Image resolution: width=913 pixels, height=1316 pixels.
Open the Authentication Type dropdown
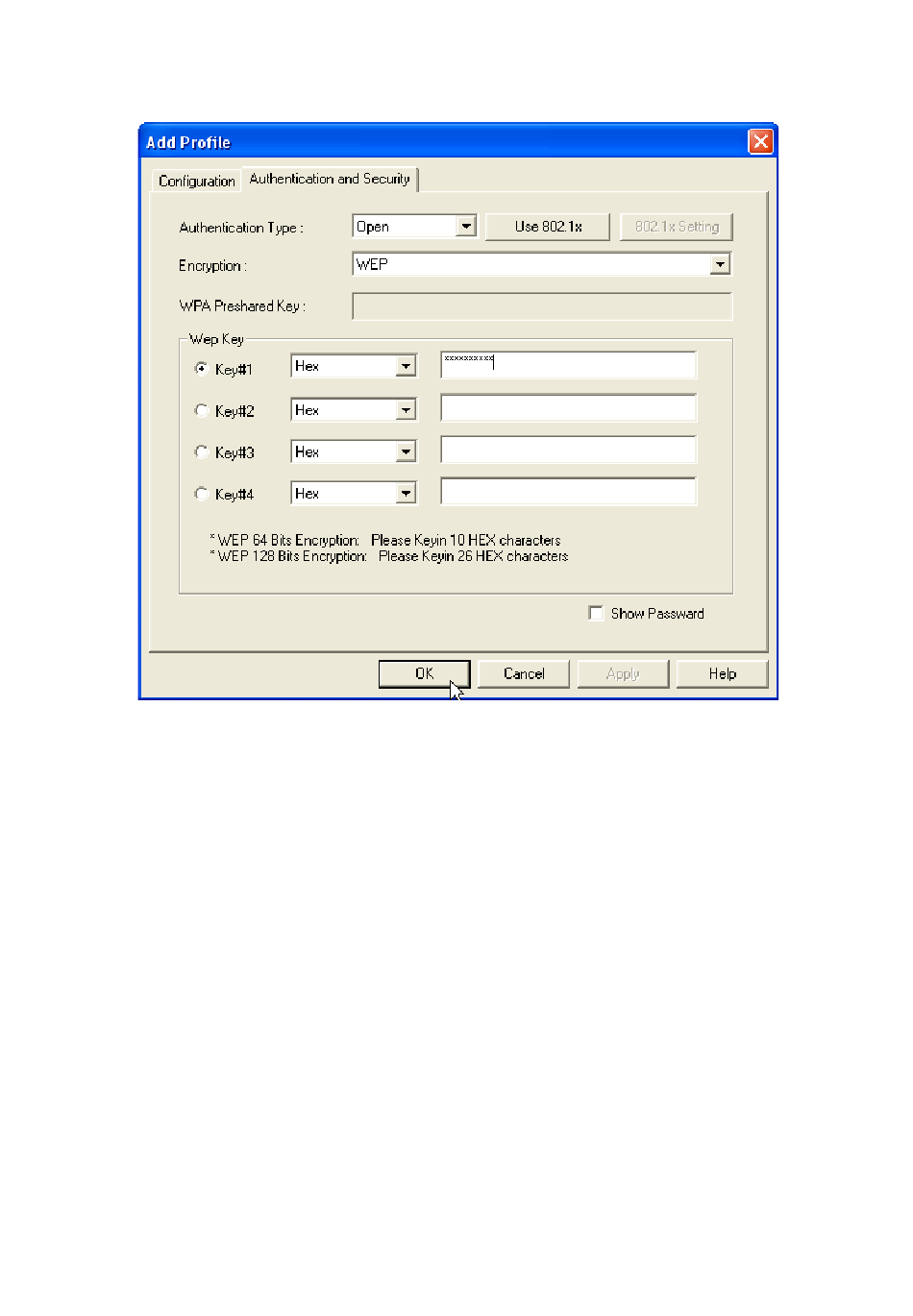point(466,227)
